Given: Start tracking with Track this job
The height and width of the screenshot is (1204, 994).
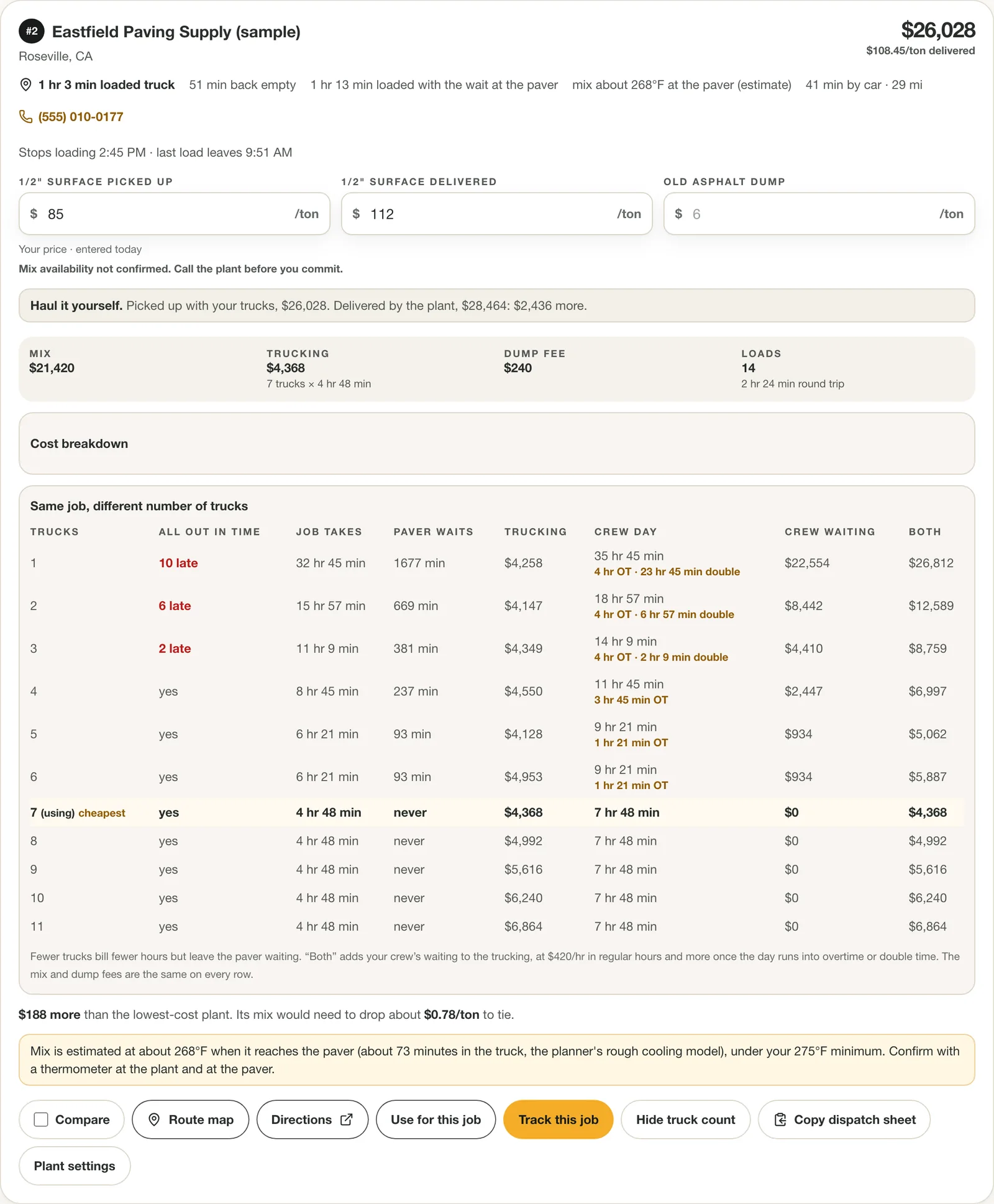Looking at the screenshot, I should [559, 1120].
